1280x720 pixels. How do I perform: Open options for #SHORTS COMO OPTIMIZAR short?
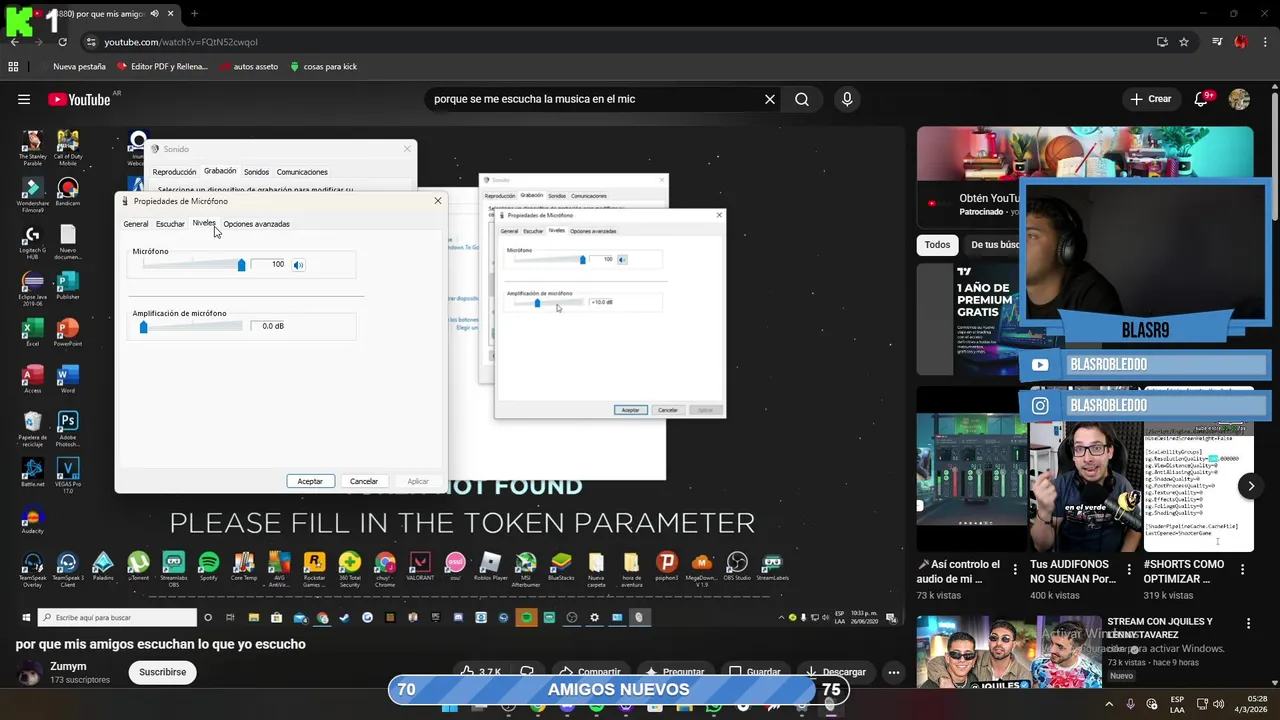click(x=1242, y=569)
